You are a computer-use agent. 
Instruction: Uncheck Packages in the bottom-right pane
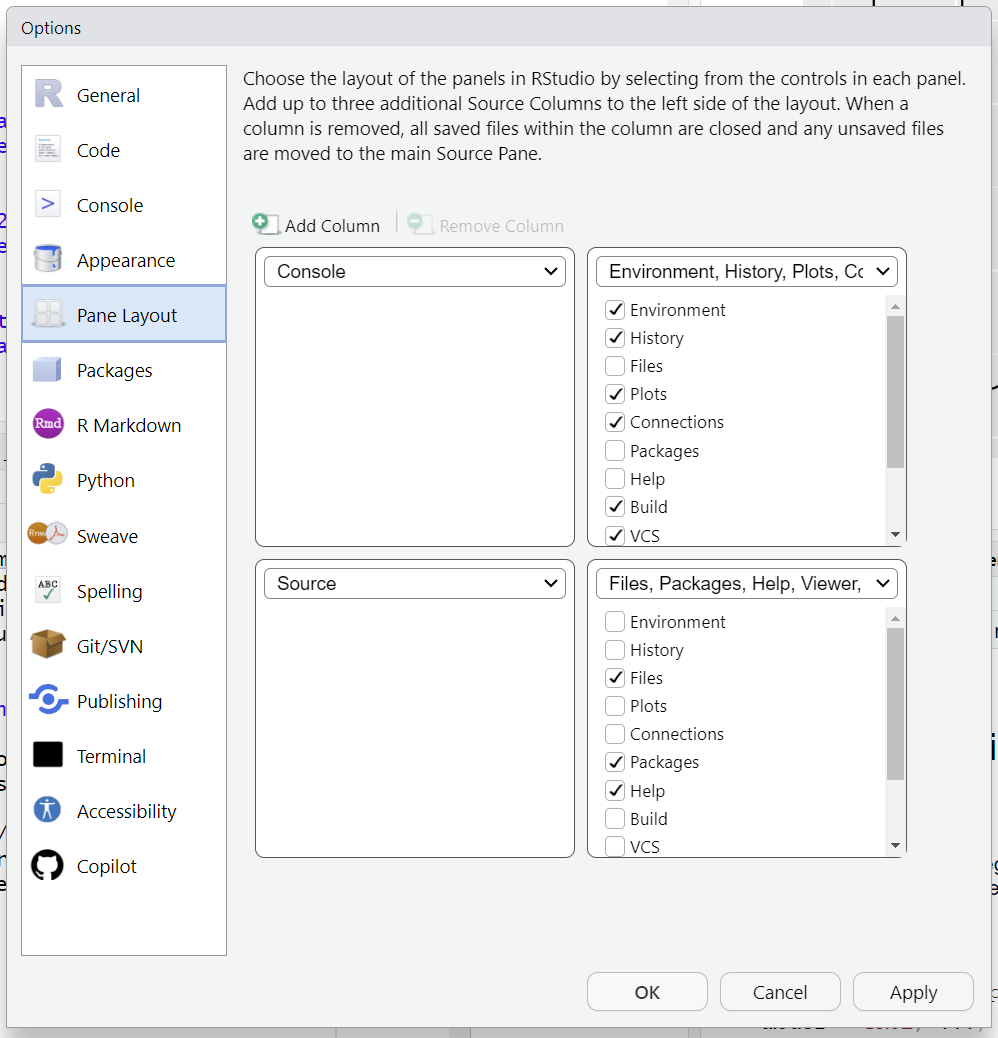(x=615, y=762)
